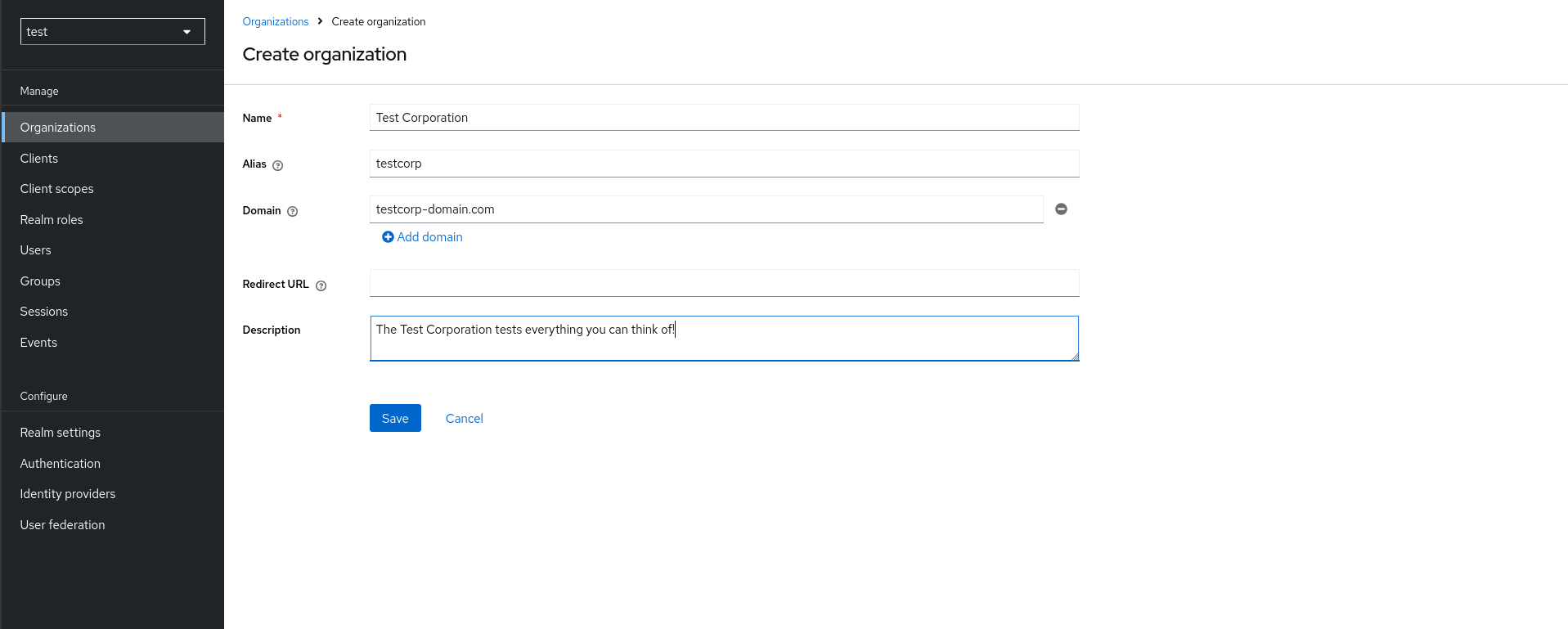Screen dimensions: 1568x629
Task: Grab the Description textarea resize handle
Action: click(x=1075, y=357)
